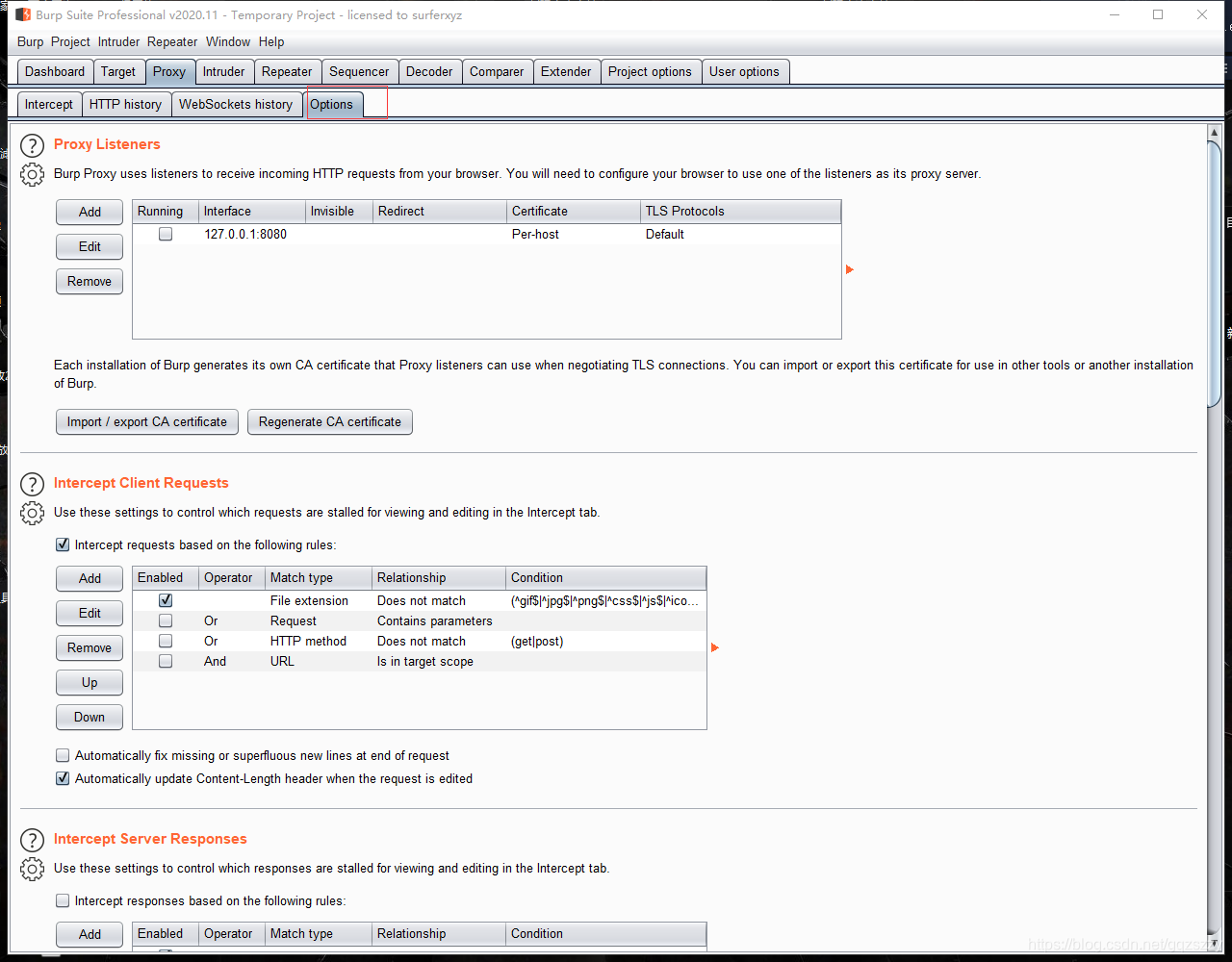Click the TLS Protocols column header

pyautogui.click(x=740, y=211)
